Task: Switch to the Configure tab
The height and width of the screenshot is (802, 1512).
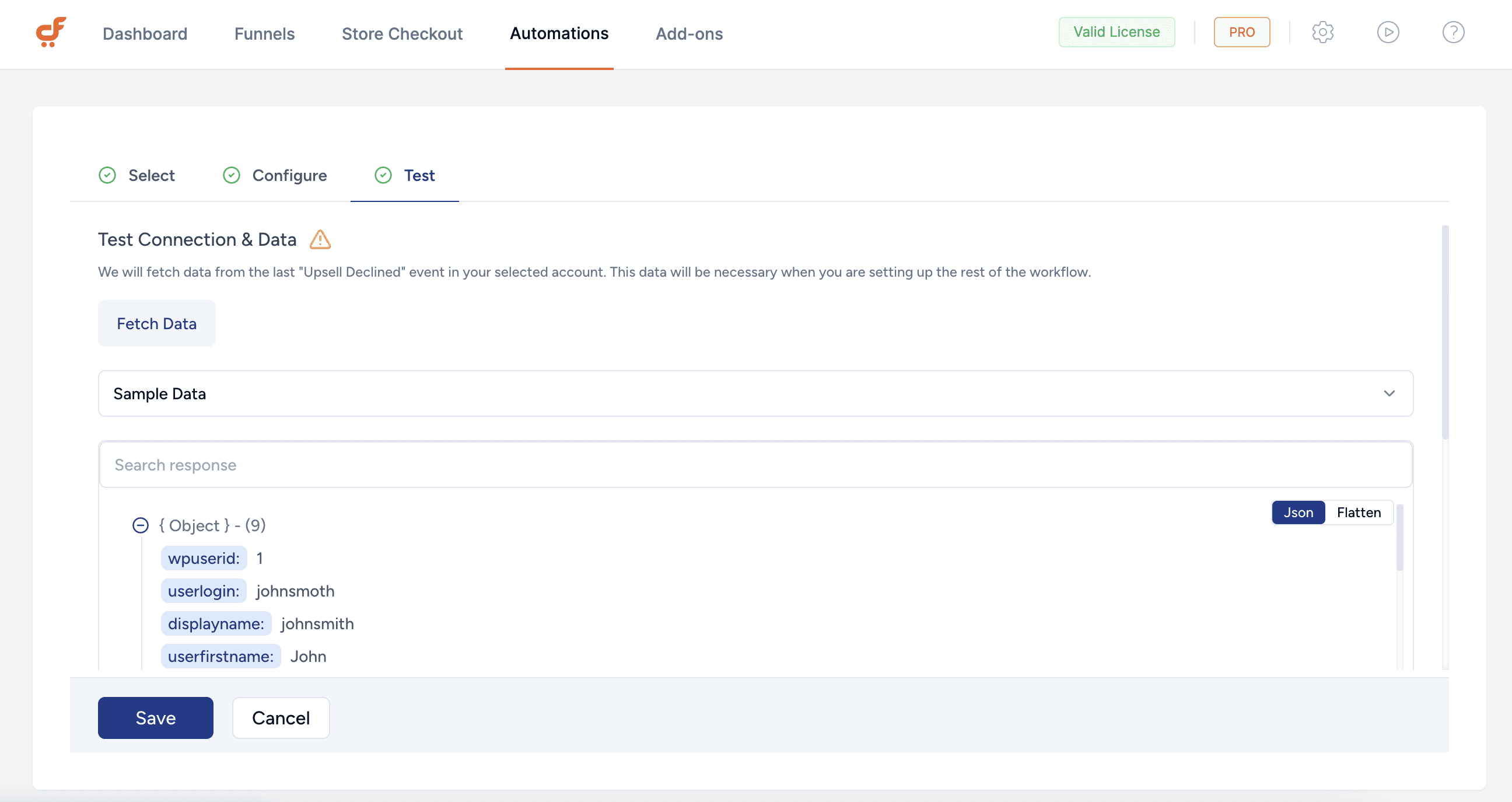Action: point(289,176)
